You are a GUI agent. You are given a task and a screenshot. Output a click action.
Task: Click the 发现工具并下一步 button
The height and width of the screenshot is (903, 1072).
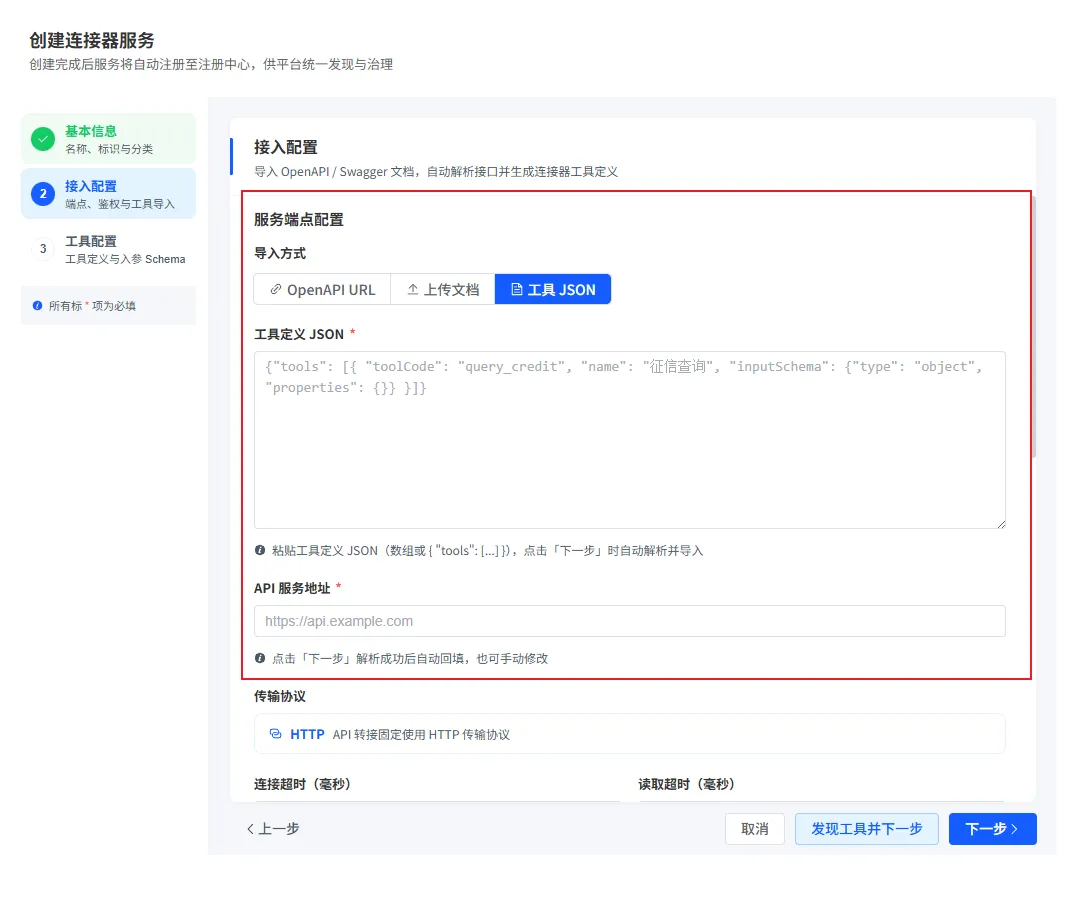[867, 829]
